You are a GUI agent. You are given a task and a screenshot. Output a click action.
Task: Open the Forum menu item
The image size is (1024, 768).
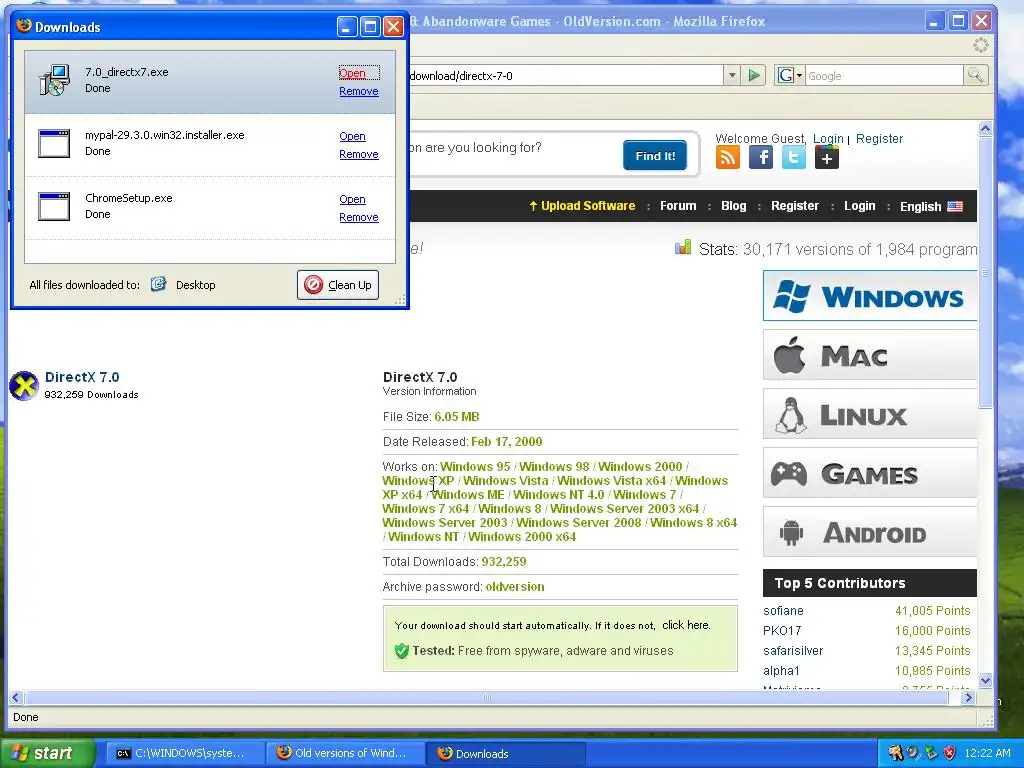678,206
